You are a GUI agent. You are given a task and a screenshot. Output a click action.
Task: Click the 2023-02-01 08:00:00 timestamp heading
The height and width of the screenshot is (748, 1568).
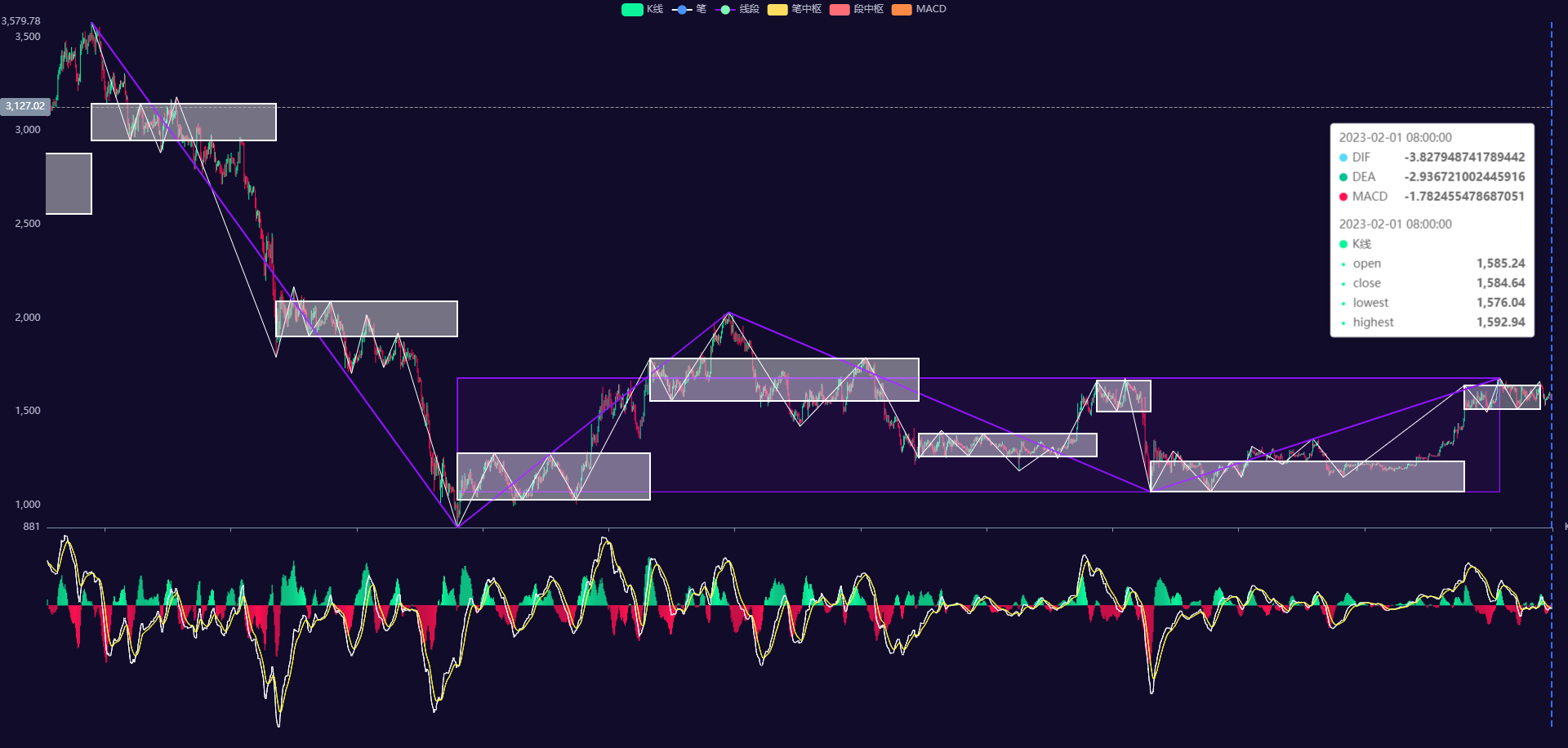pos(1396,137)
